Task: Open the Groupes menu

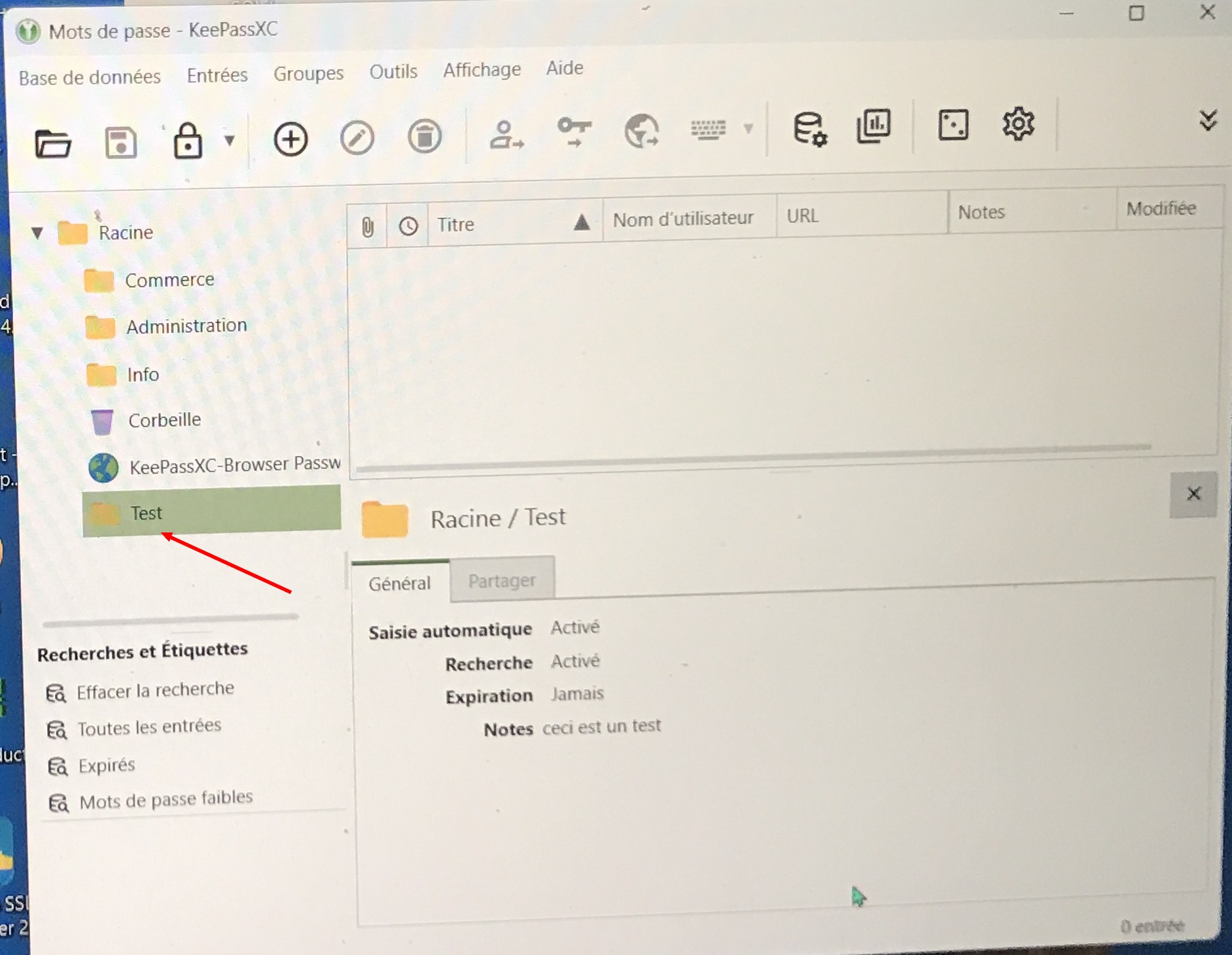Action: pos(308,74)
